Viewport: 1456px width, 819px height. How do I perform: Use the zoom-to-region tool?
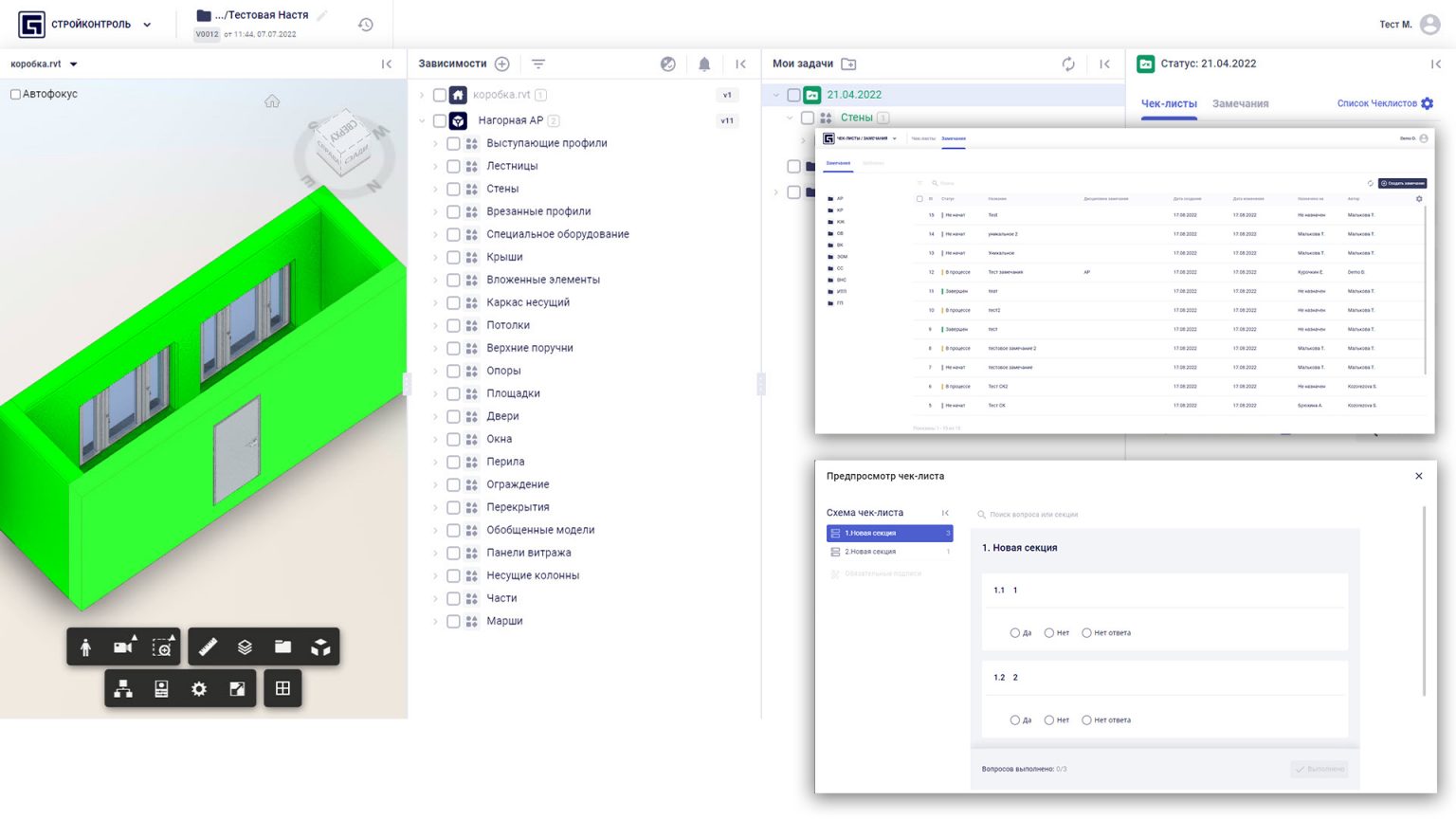[x=161, y=646]
